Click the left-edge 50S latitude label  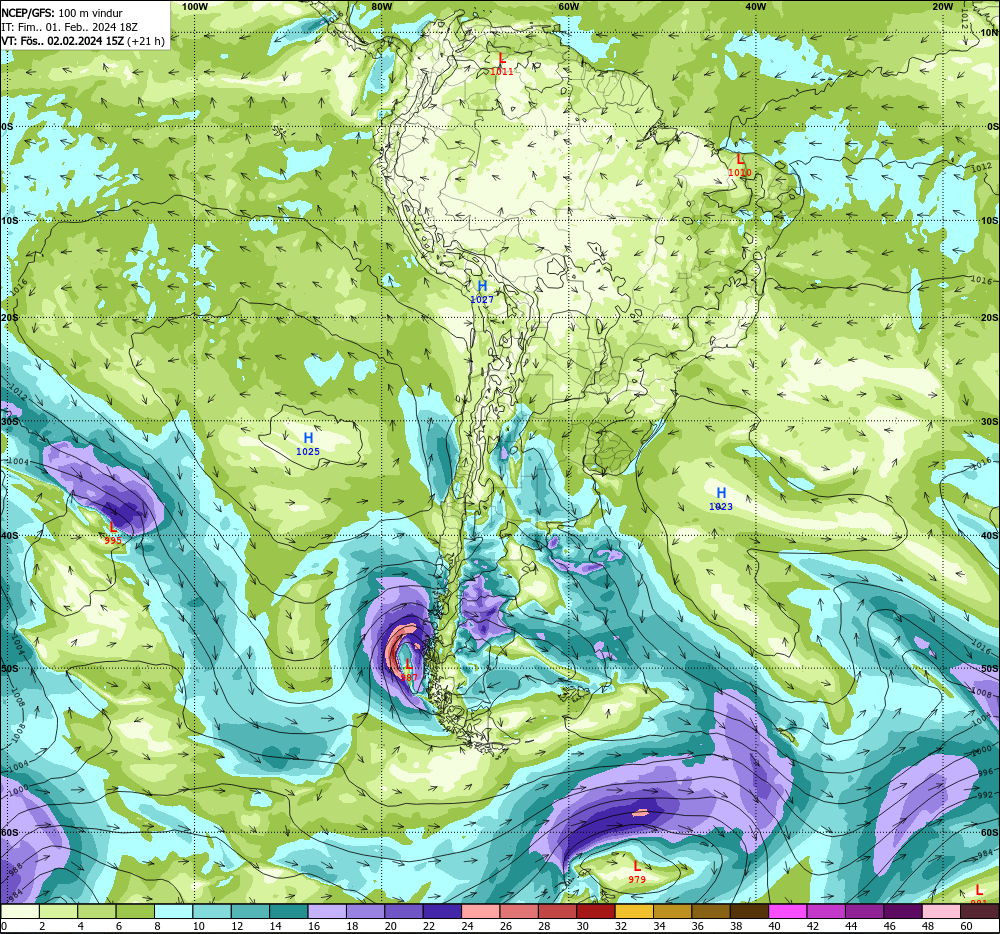click(10, 668)
